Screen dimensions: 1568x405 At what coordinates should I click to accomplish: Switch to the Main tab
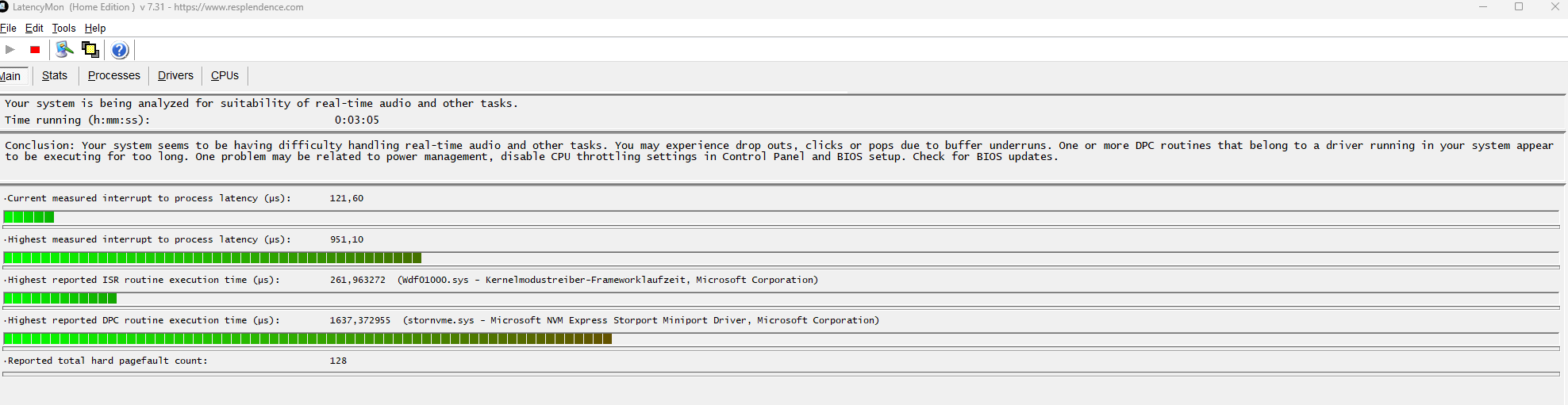pos(11,76)
